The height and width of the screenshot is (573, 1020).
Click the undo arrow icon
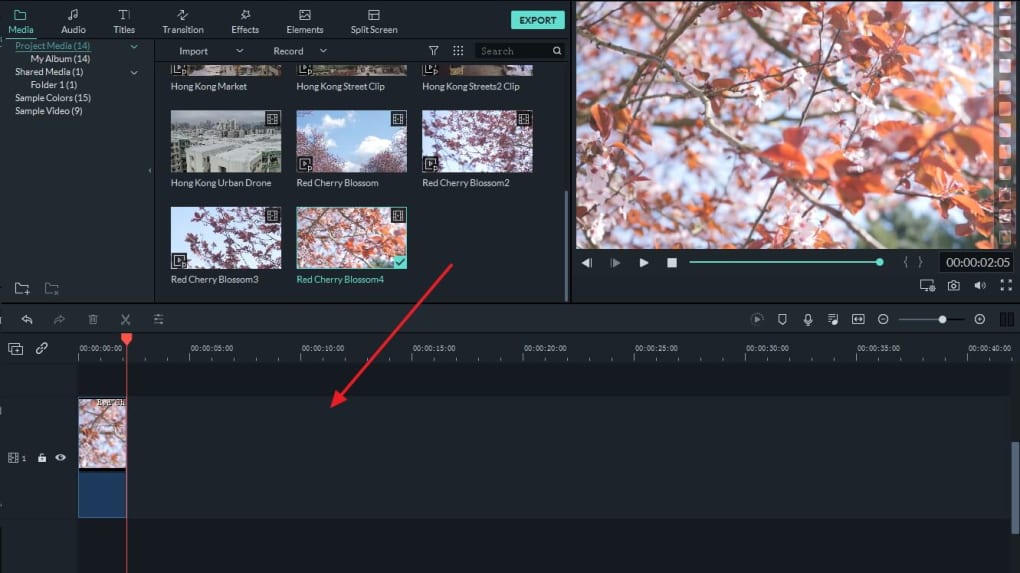(27, 319)
